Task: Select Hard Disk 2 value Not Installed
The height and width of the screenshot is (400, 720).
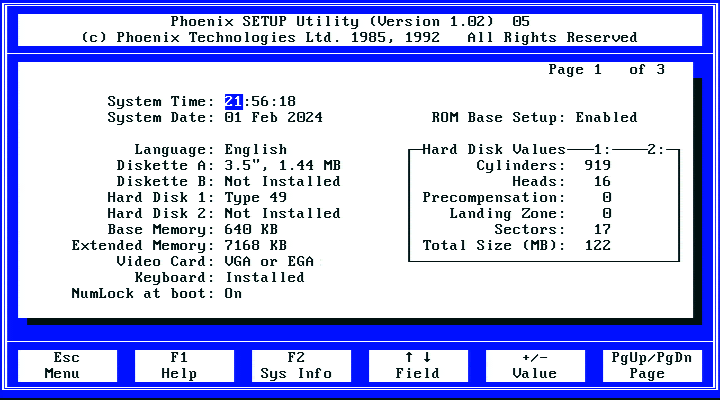Action: pos(282,214)
